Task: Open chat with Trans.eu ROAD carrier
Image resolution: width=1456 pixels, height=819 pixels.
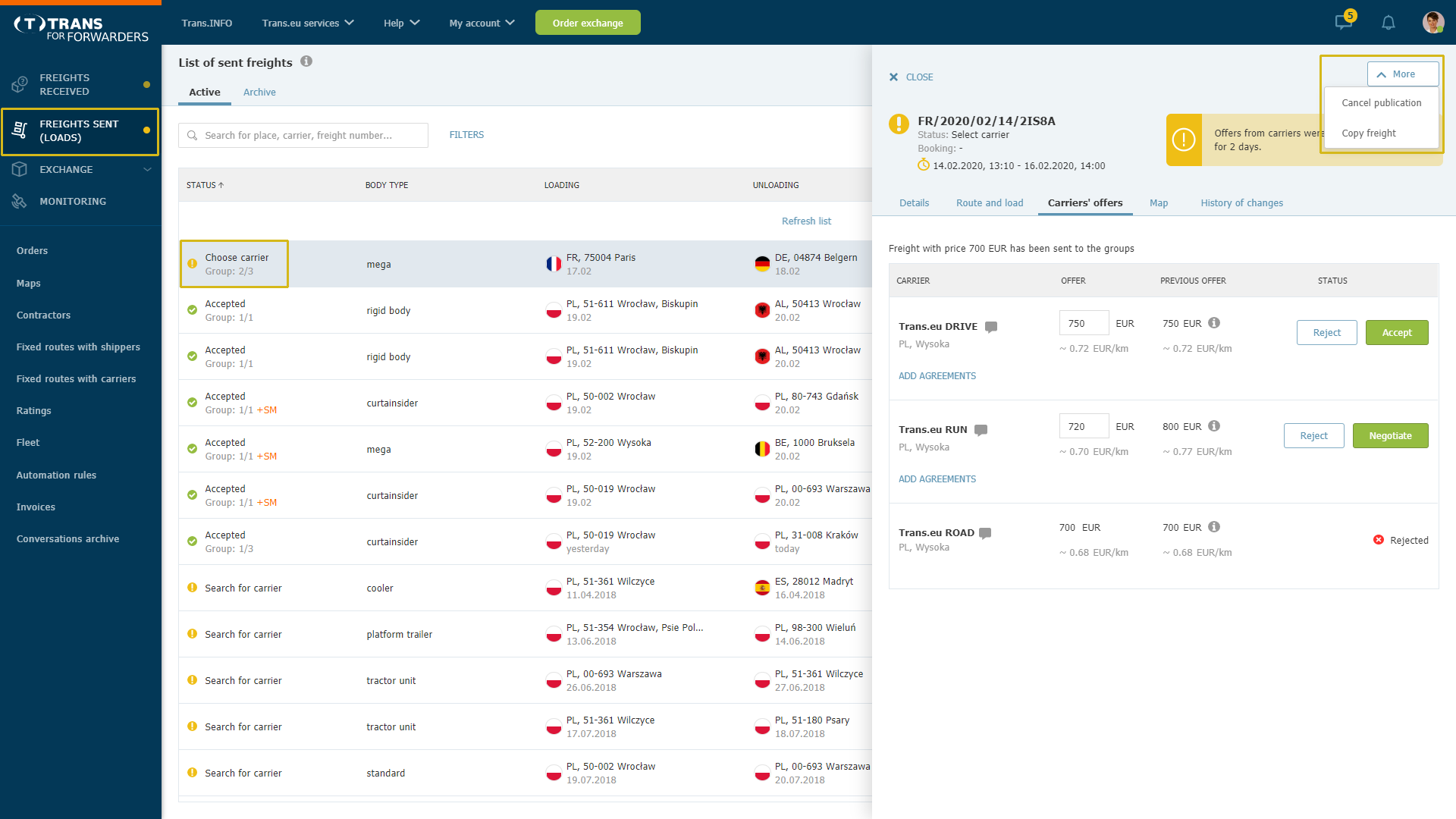Action: [x=985, y=533]
